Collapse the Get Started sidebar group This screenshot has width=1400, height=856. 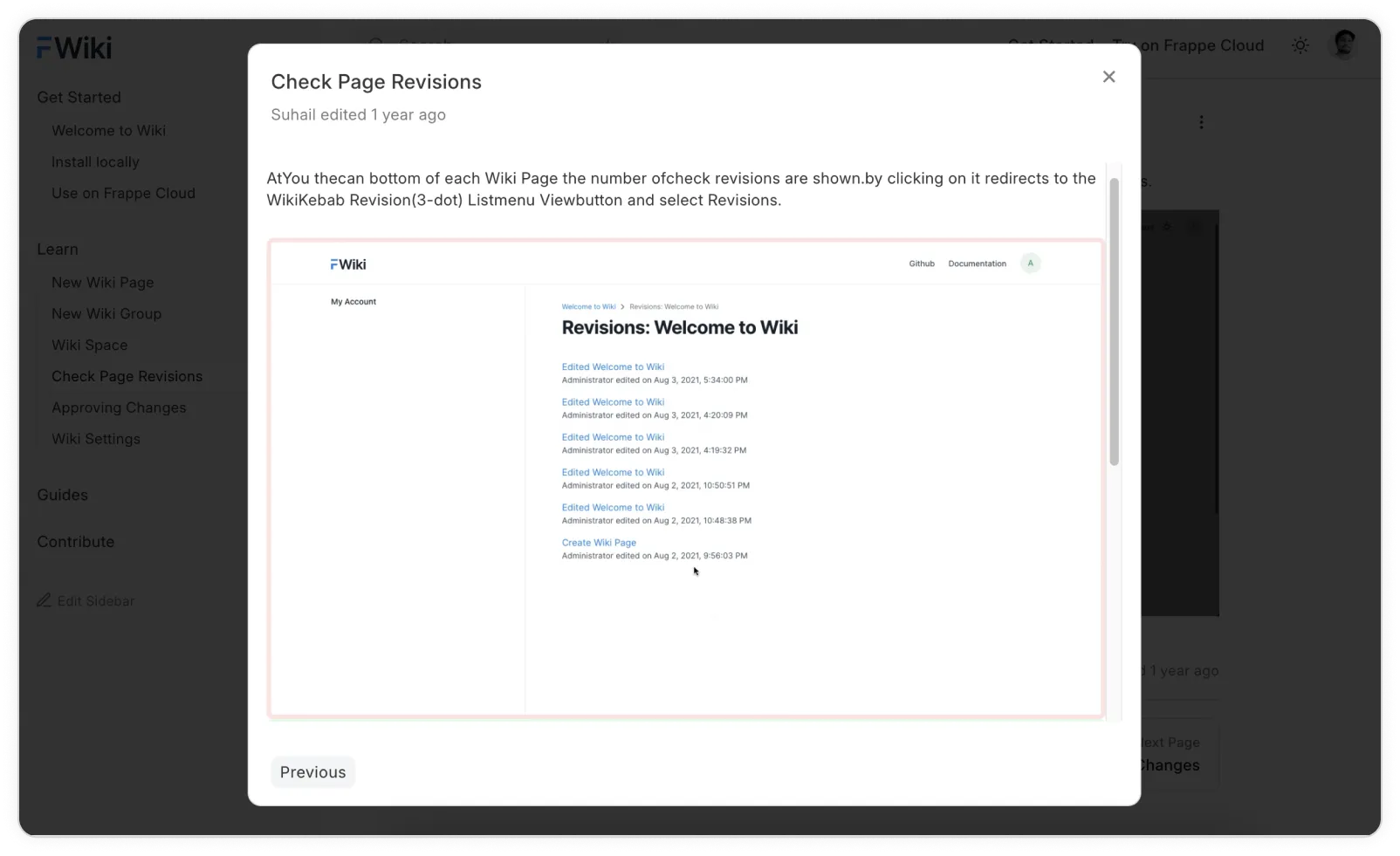point(79,97)
